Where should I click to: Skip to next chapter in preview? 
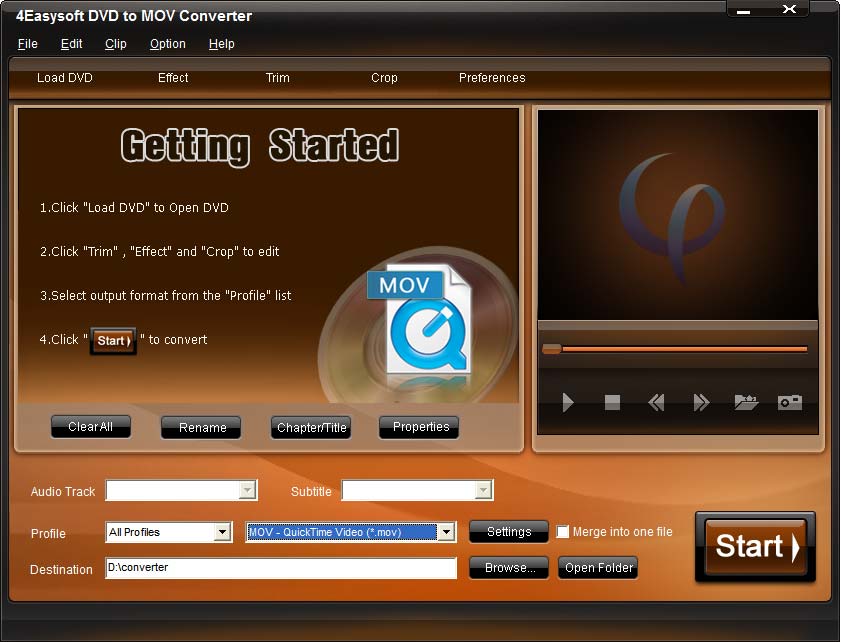click(x=701, y=402)
